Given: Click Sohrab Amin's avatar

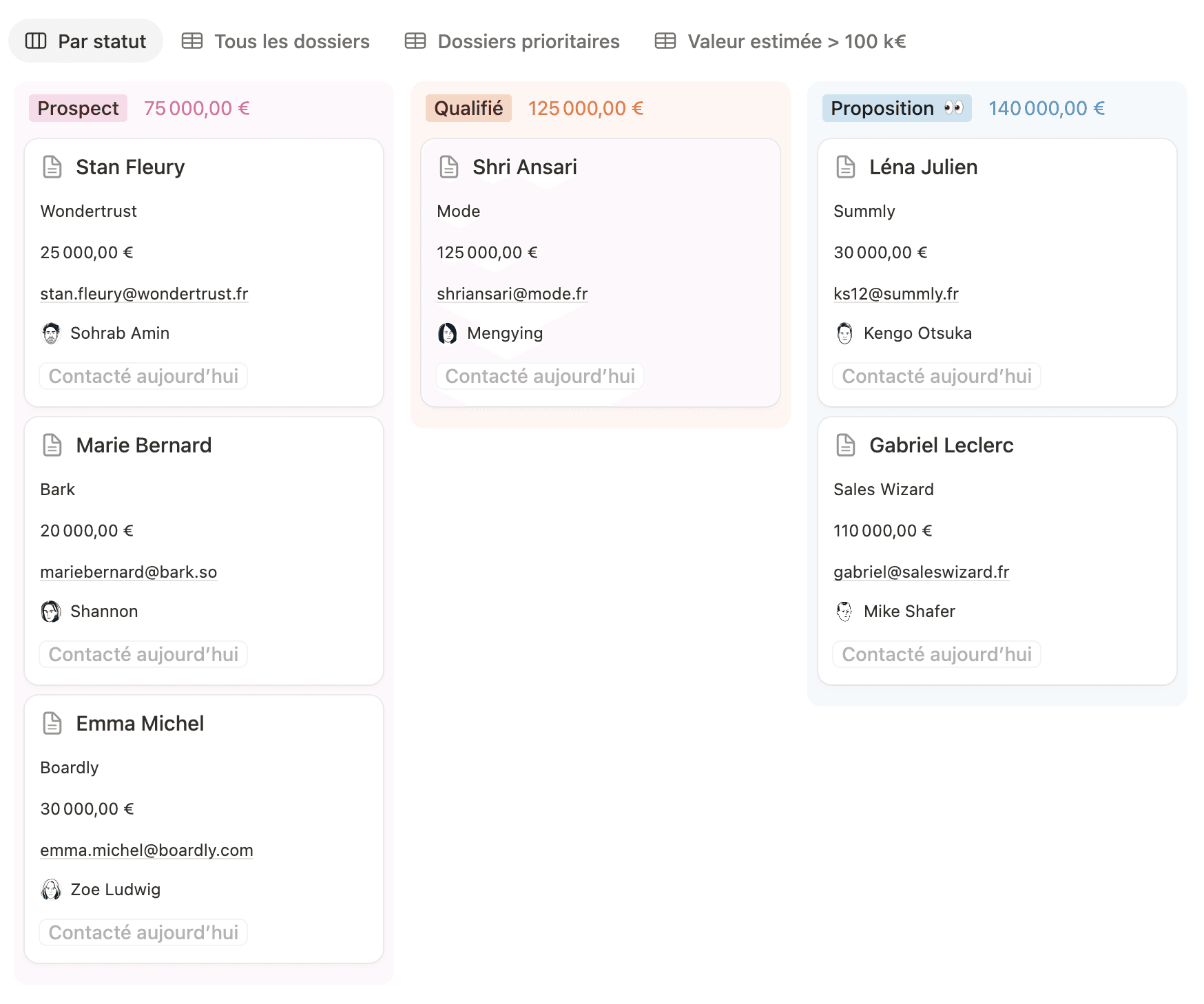Looking at the screenshot, I should (x=51, y=333).
